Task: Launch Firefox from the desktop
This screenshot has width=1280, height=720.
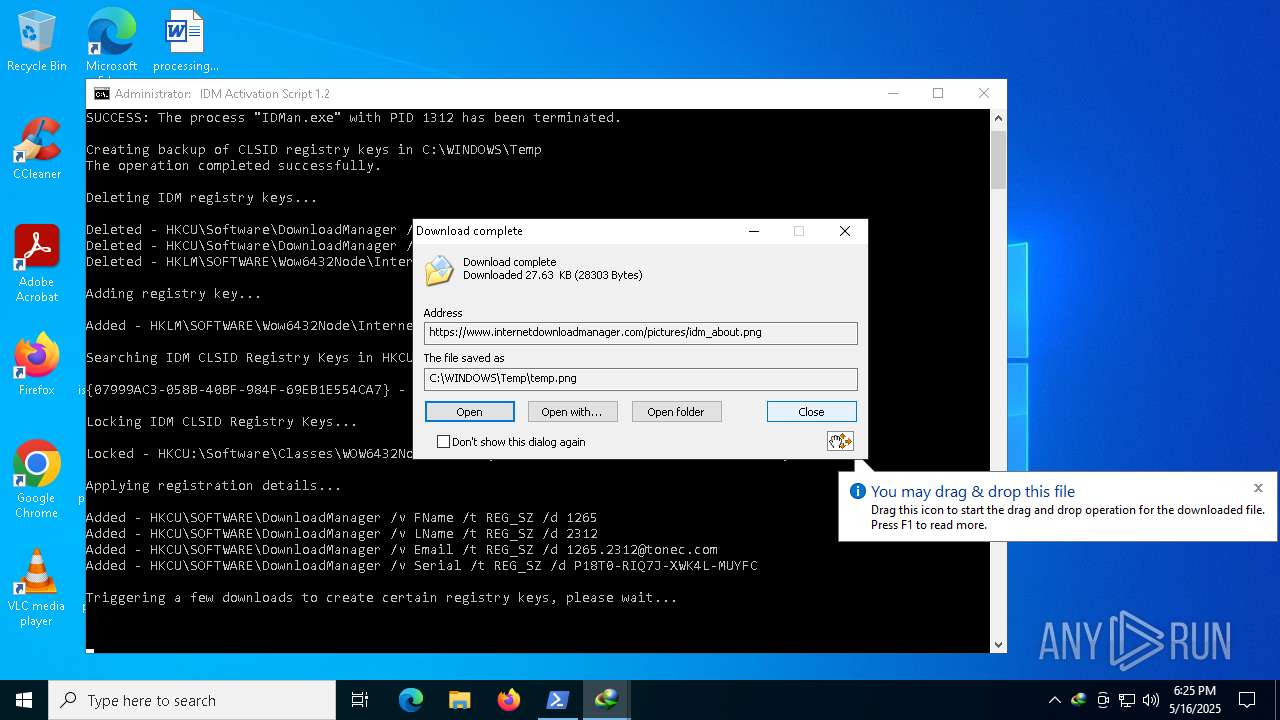Action: 37,365
